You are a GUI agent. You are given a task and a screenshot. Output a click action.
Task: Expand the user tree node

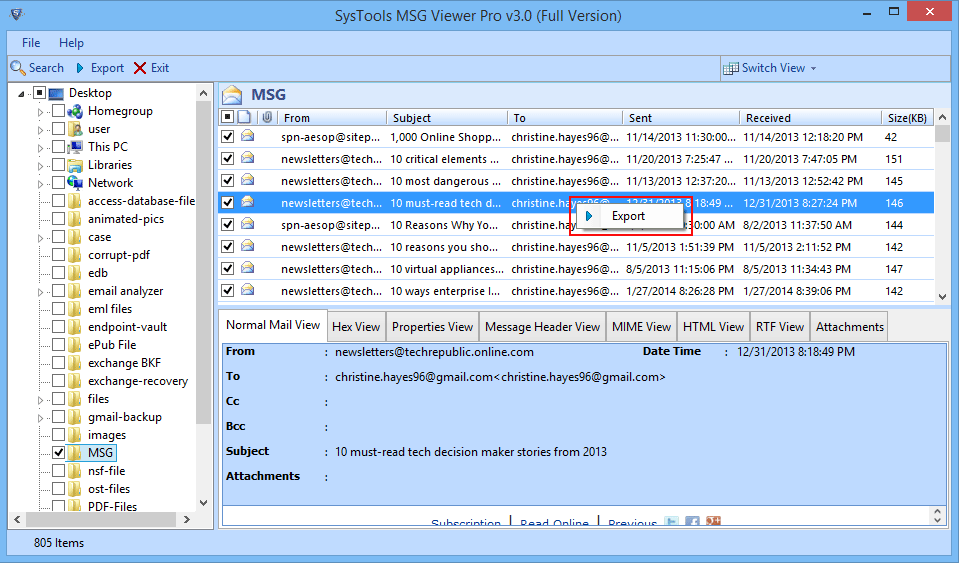tap(40, 130)
